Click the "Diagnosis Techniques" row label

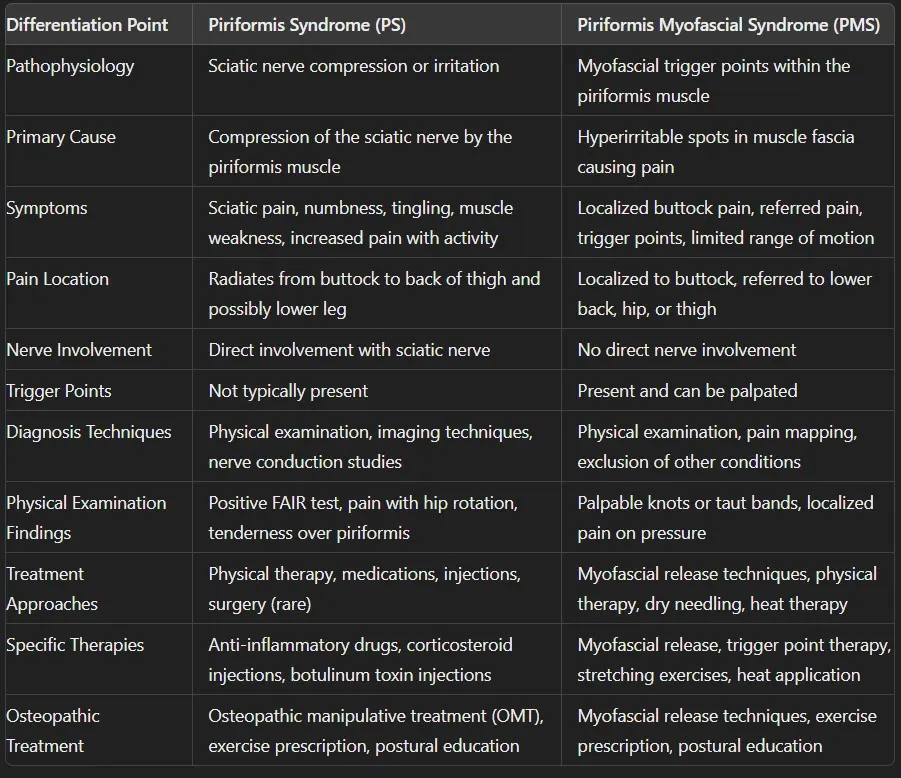click(x=89, y=432)
